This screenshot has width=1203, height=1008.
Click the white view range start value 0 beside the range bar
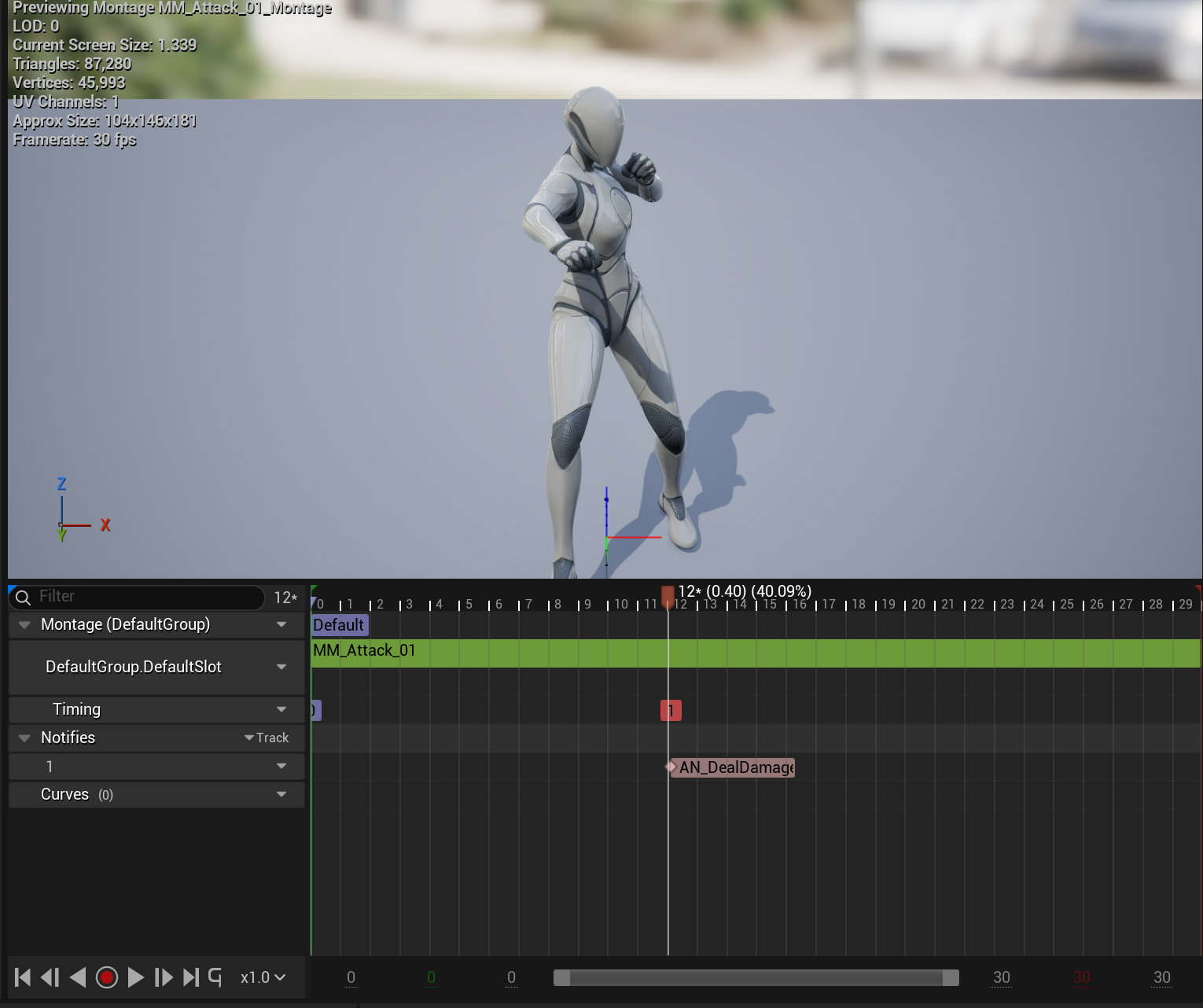pyautogui.click(x=511, y=977)
